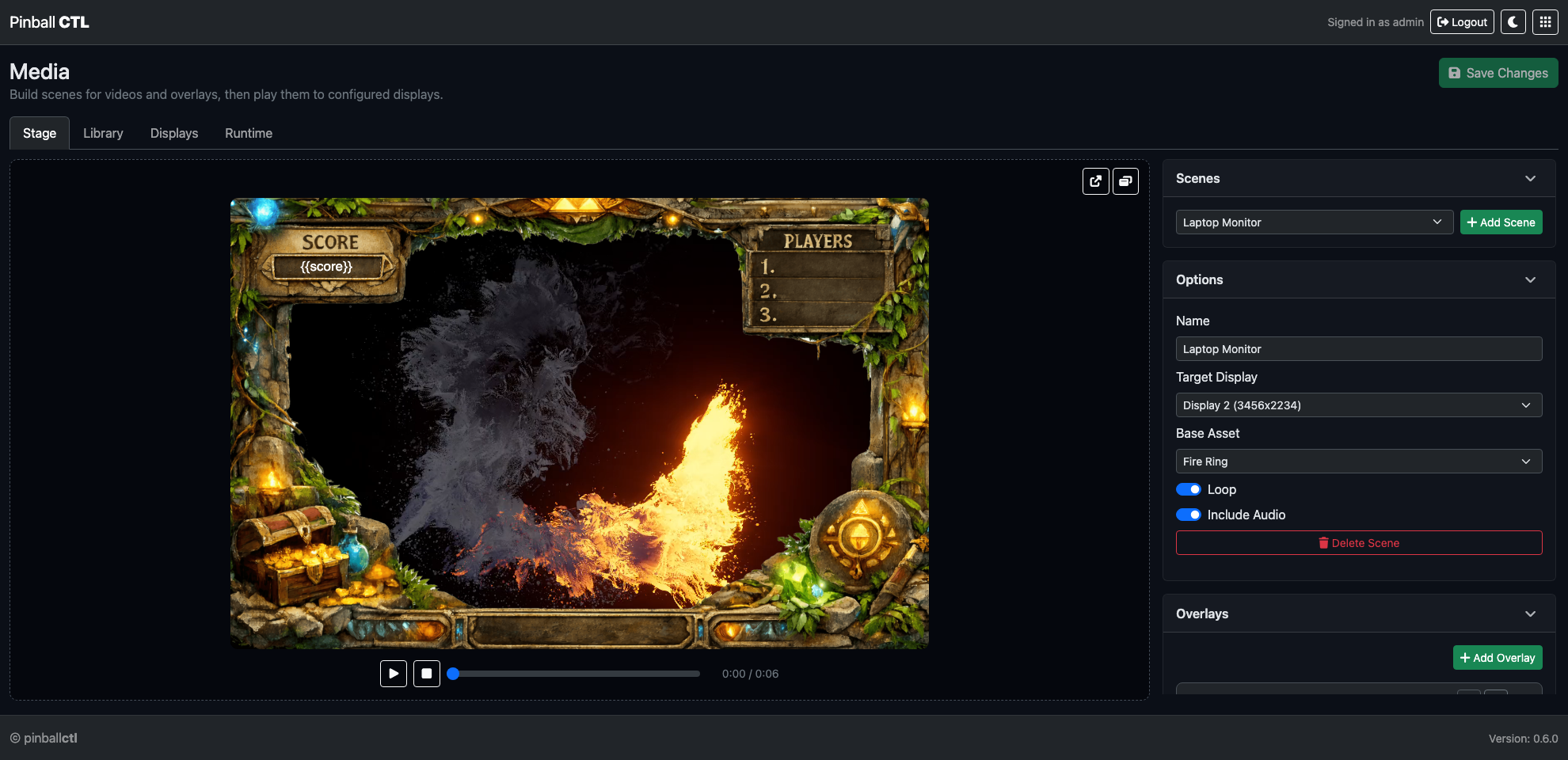This screenshot has width=1568, height=760.
Task: Open preview in external window icon
Action: [1095, 181]
